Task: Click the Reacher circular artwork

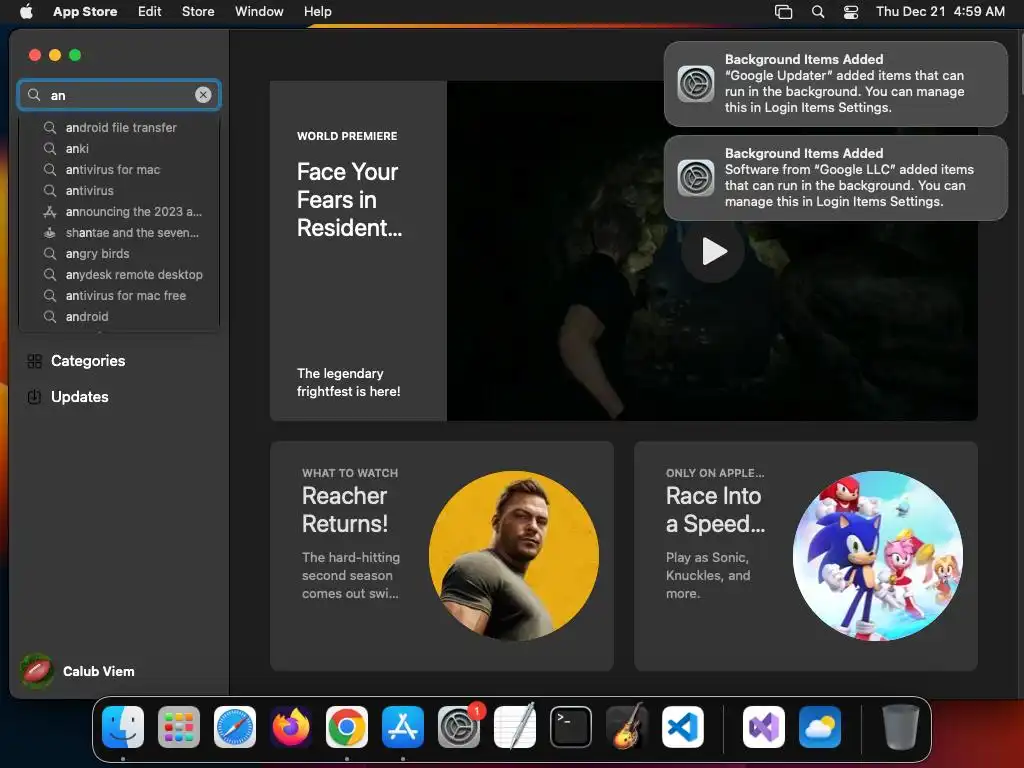Action: 513,556
